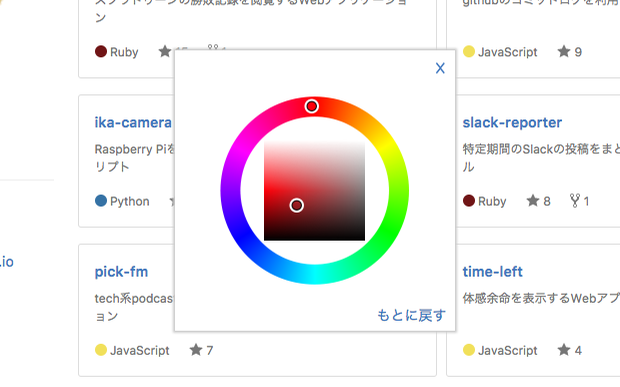Click the もとに戻す reset link
The image size is (620, 387).
411,315
